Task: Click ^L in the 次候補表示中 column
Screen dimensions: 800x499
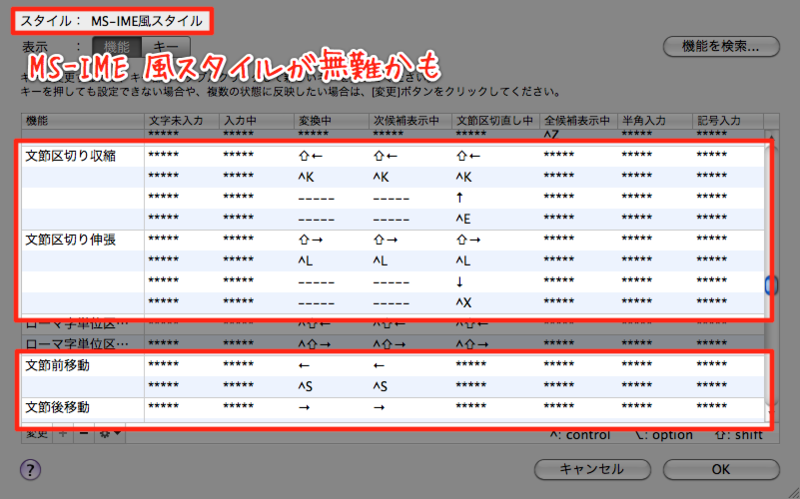Action: pos(381,261)
